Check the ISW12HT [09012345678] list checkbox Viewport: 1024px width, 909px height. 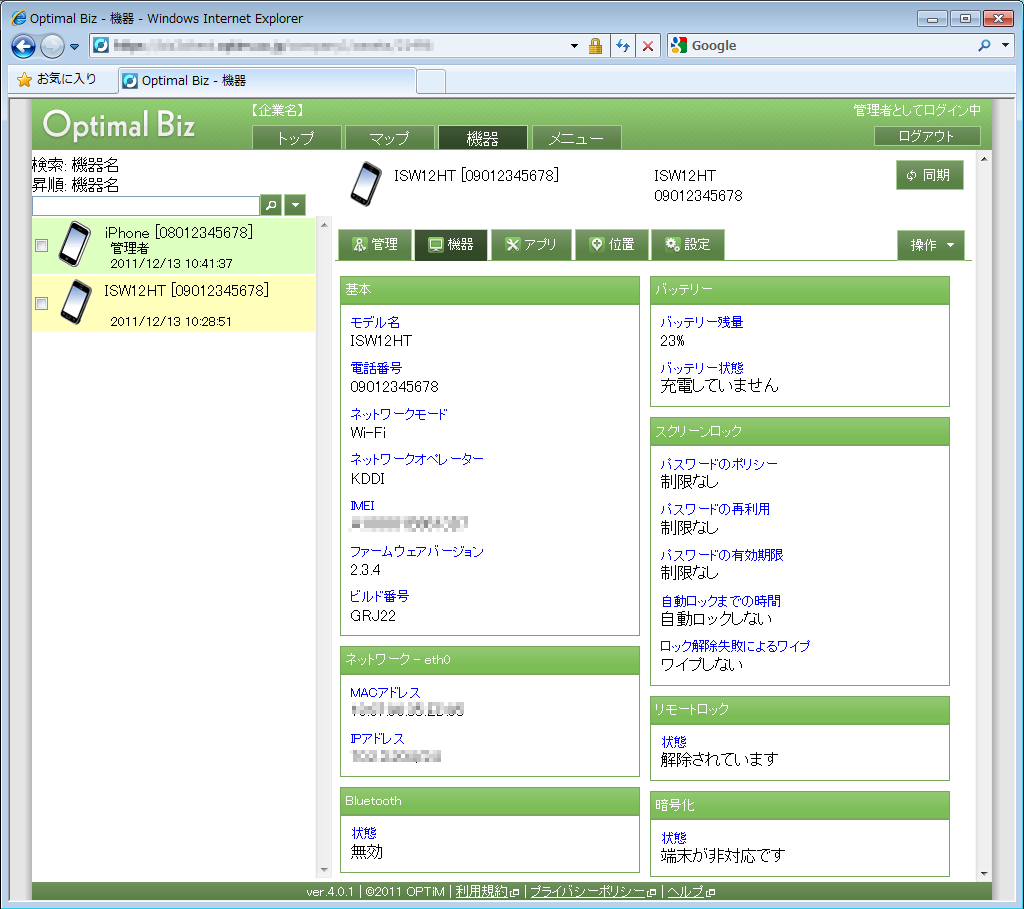(42, 304)
